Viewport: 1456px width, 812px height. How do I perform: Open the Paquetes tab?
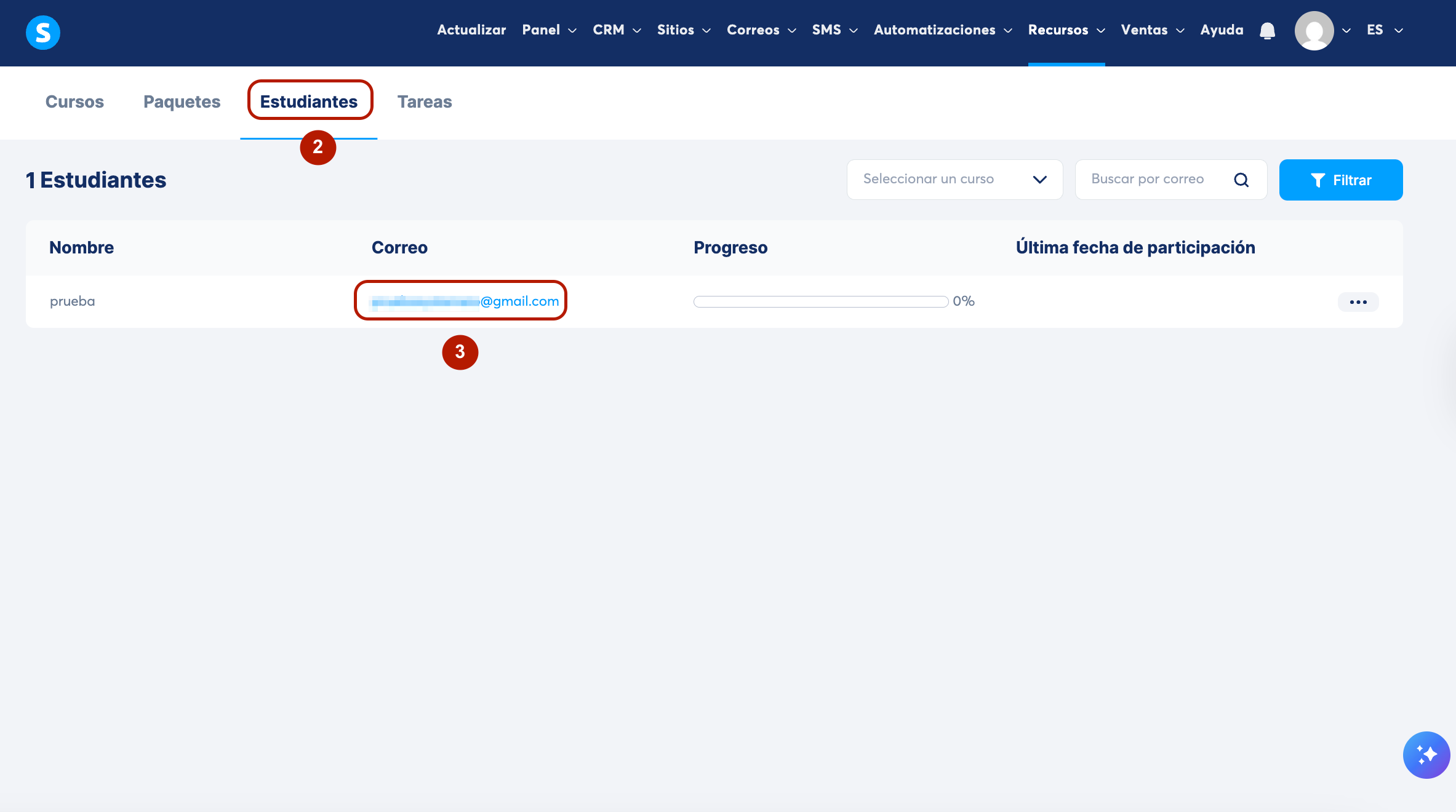tap(182, 102)
